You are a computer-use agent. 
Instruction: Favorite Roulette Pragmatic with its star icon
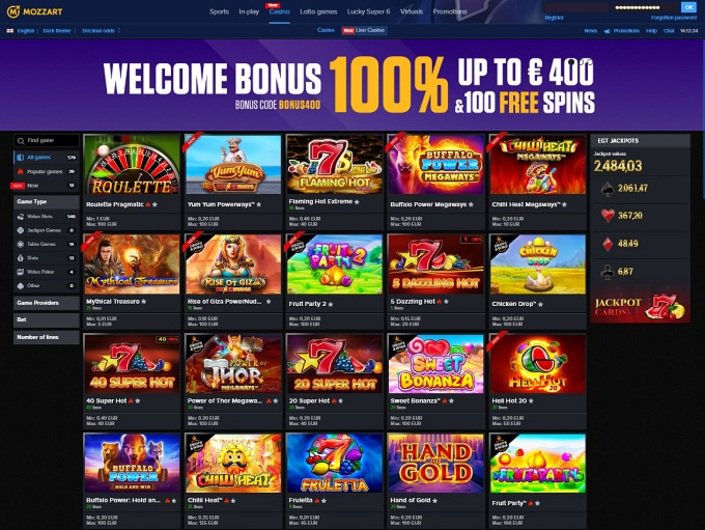point(155,204)
